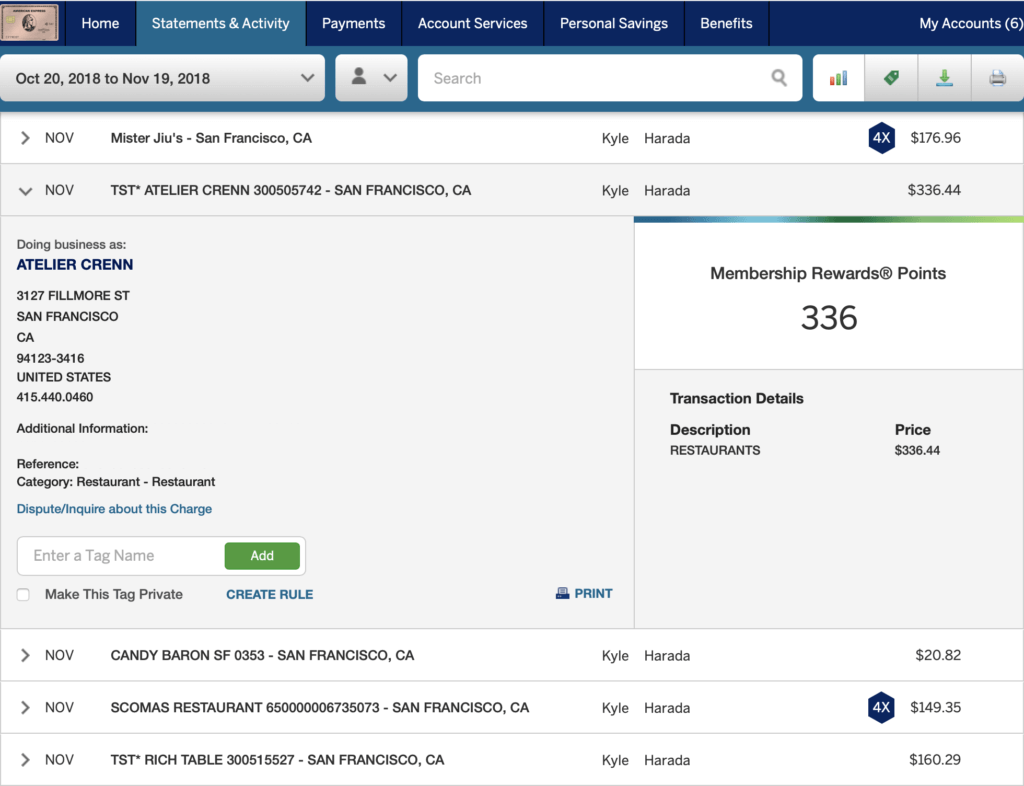The width and height of the screenshot is (1024, 786).
Task: Go to the Home tab
Action: click(101, 24)
